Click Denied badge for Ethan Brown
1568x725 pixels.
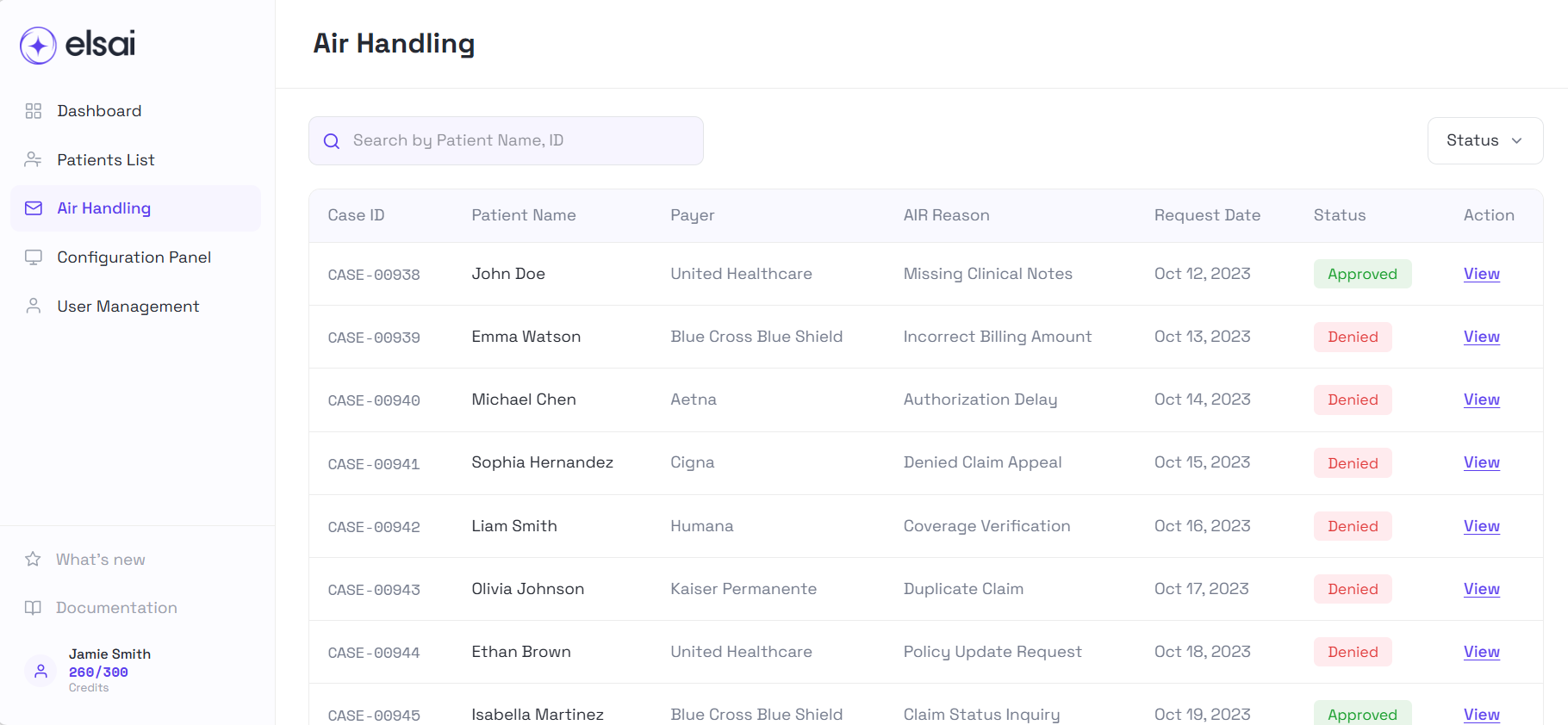click(x=1353, y=652)
